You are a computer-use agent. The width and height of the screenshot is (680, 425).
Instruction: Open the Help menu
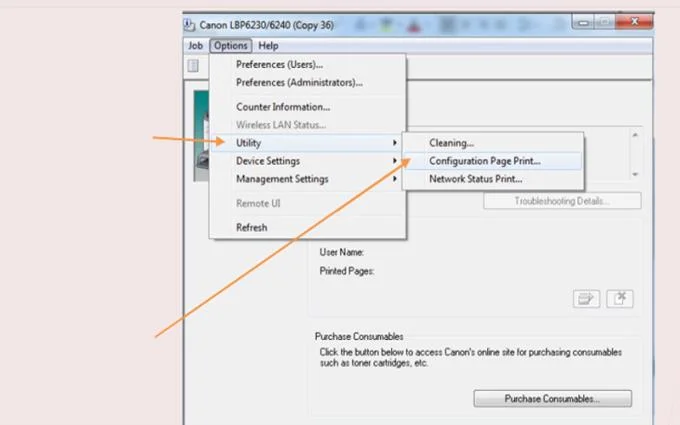point(268,46)
